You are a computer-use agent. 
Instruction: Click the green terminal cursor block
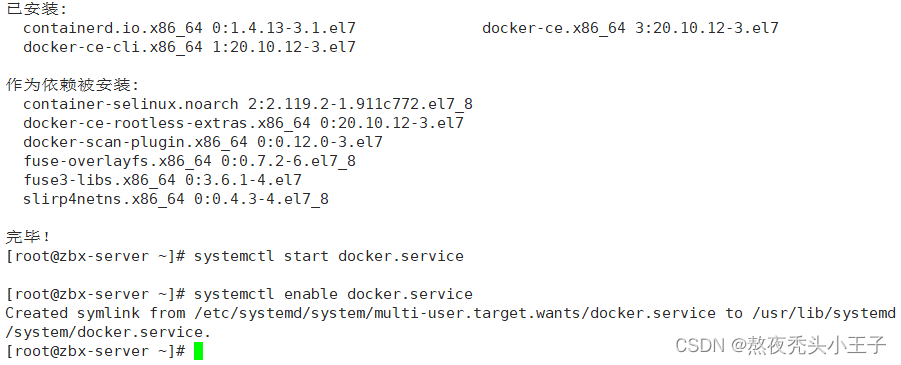198,351
